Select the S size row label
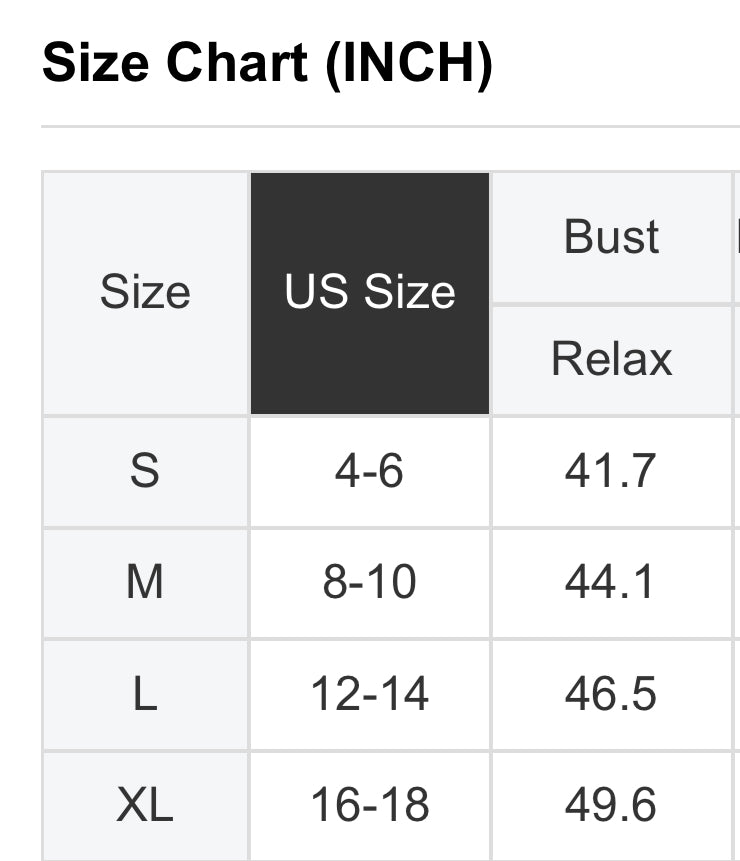Viewport: 740px width, 861px height. coord(145,470)
